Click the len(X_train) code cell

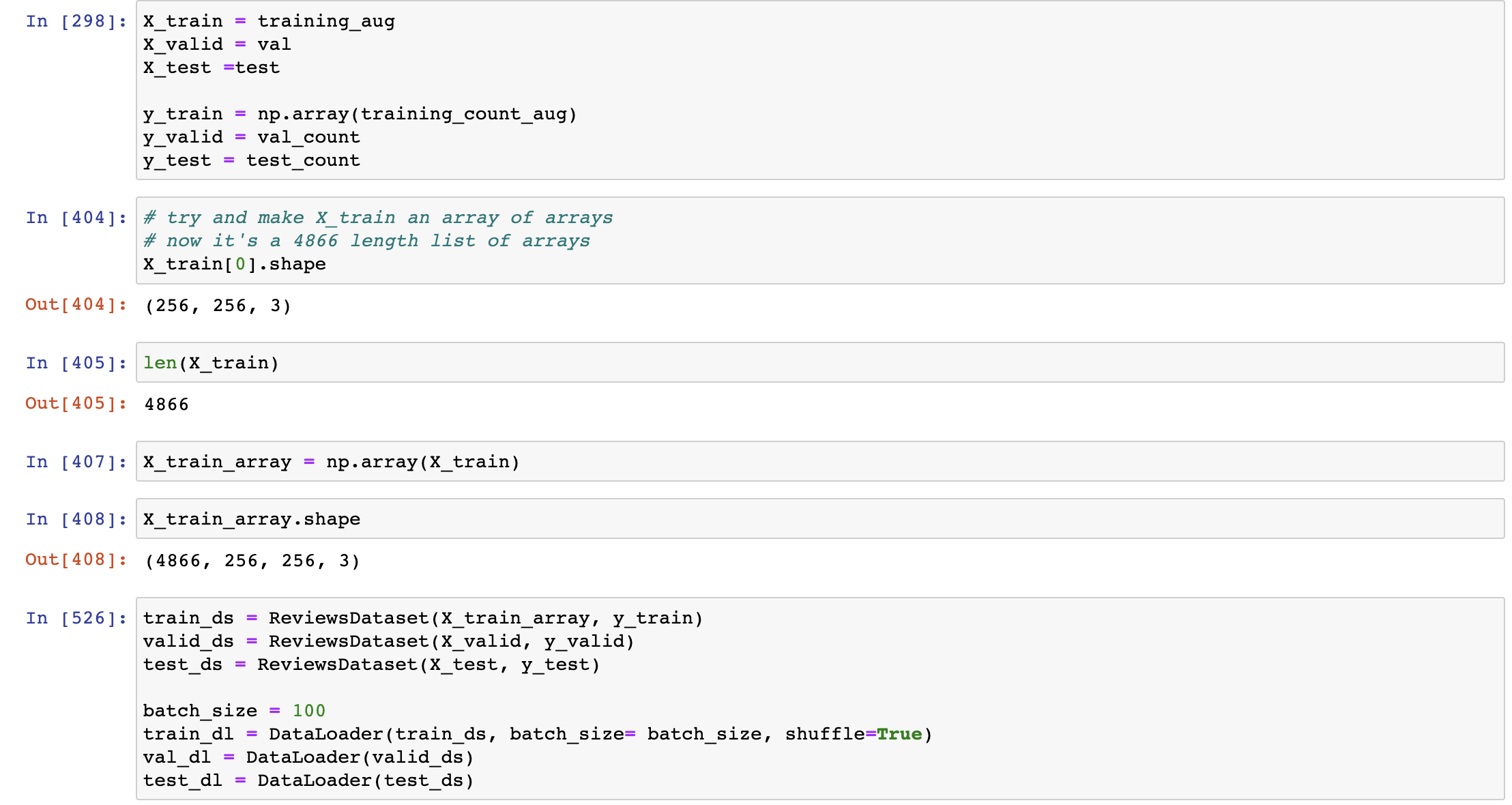click(x=210, y=362)
